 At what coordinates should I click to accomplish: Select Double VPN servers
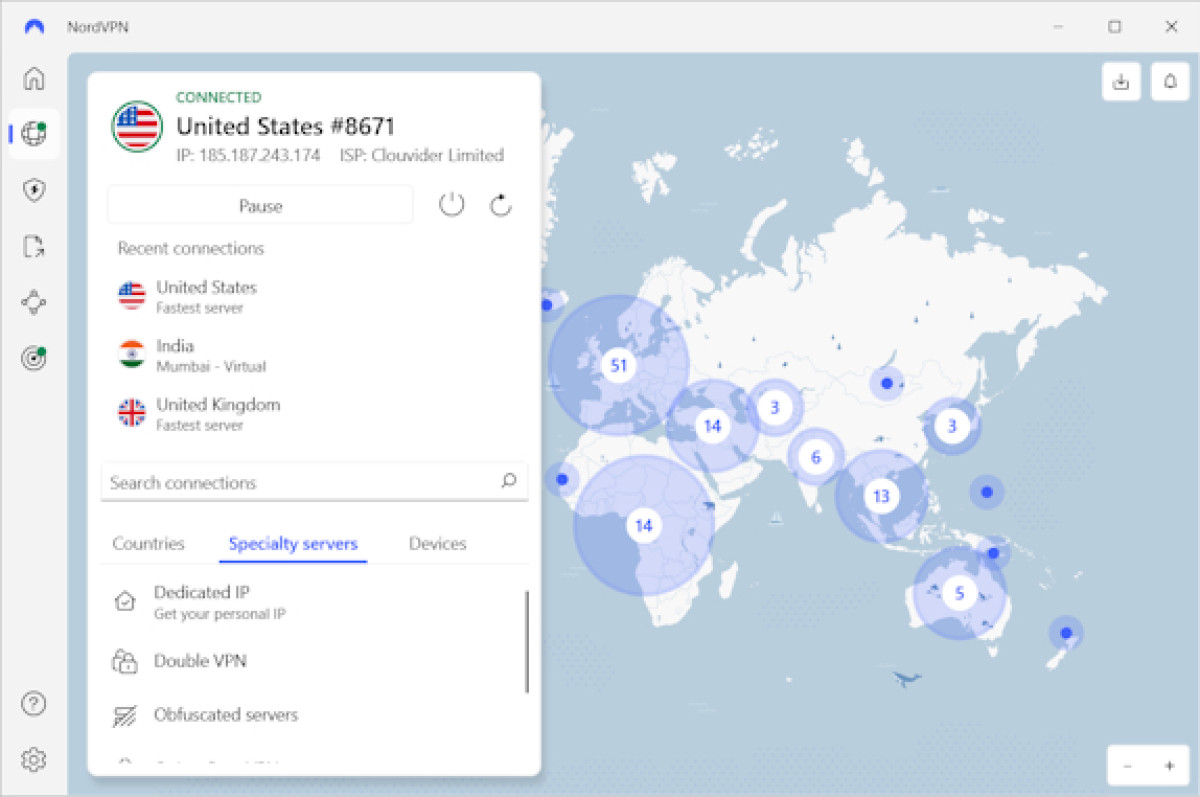pos(314,661)
